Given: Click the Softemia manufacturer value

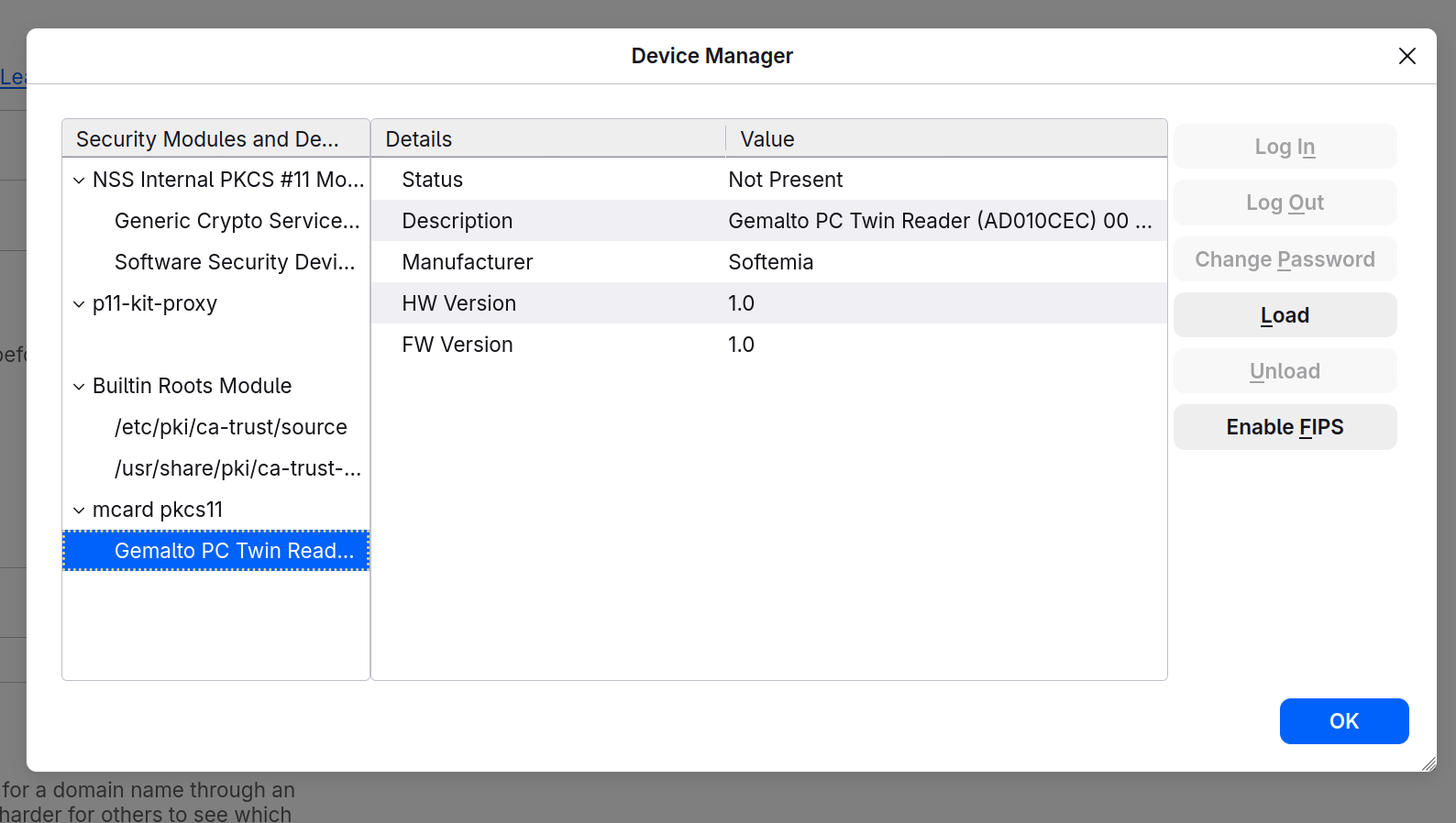Looking at the screenshot, I should click(x=771, y=262).
